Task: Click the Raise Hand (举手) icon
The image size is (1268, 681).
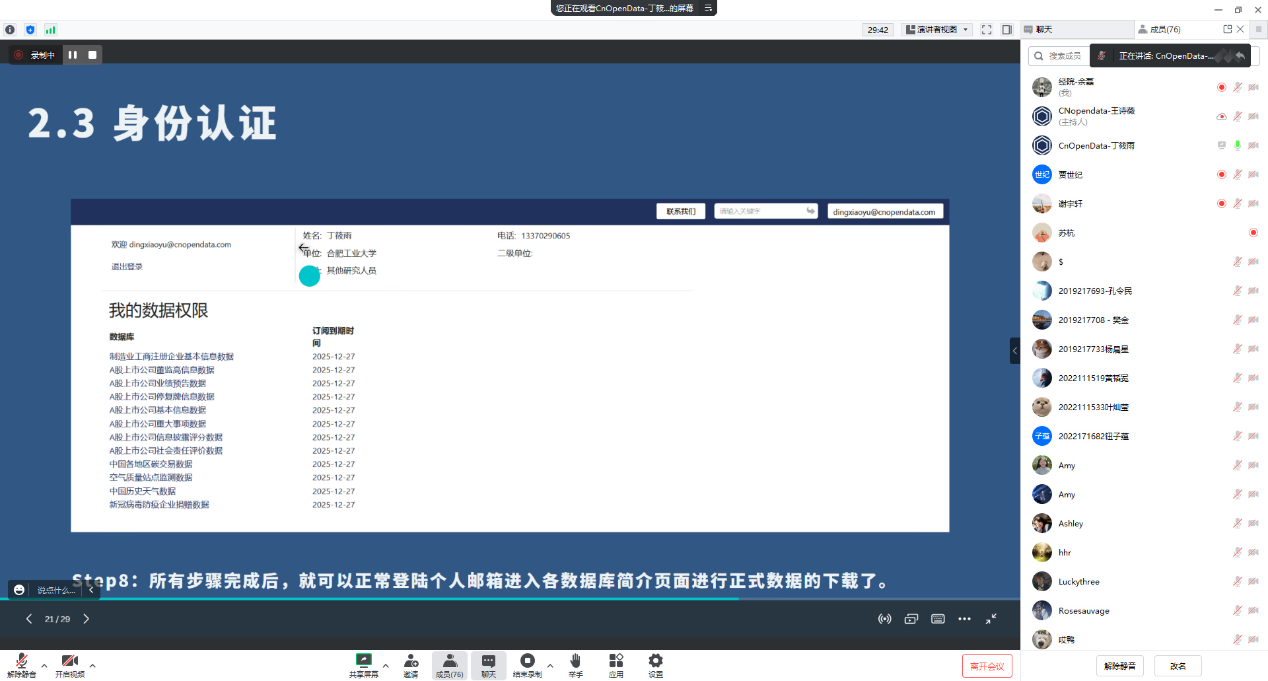Action: coord(576,661)
